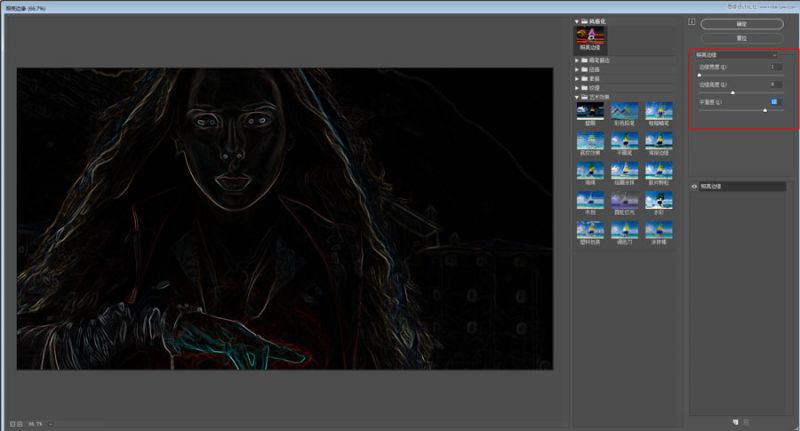
Task: Click the Reset (复位) button
Action: pos(741,37)
